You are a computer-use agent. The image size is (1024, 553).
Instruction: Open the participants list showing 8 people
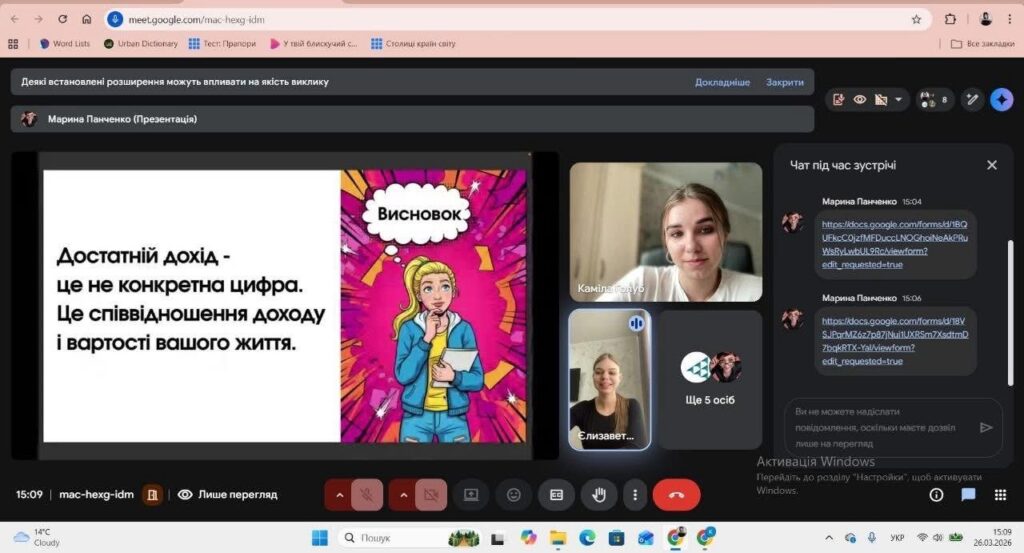[x=935, y=99]
